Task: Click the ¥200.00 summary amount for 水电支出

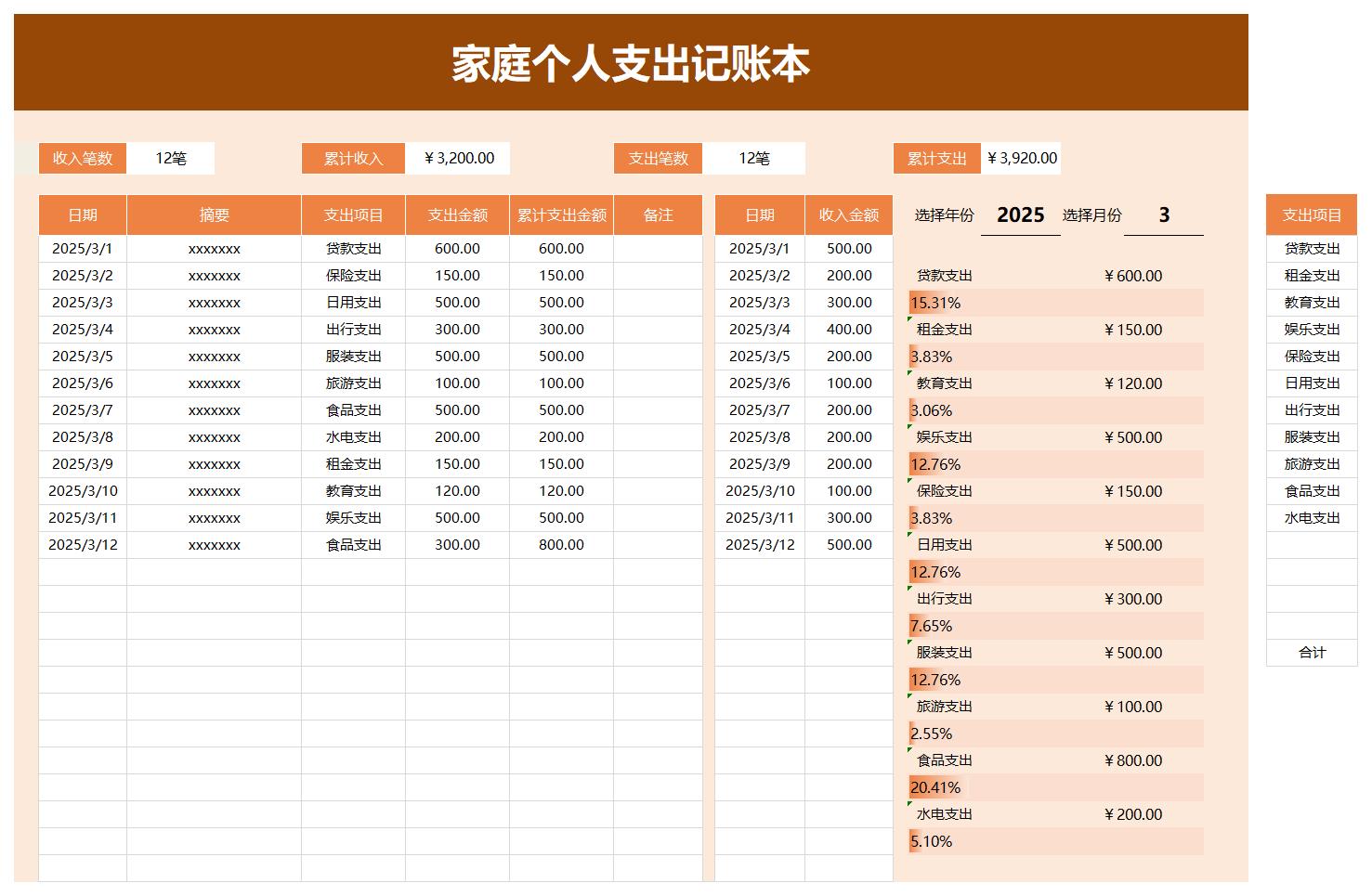Action: pyautogui.click(x=1133, y=814)
